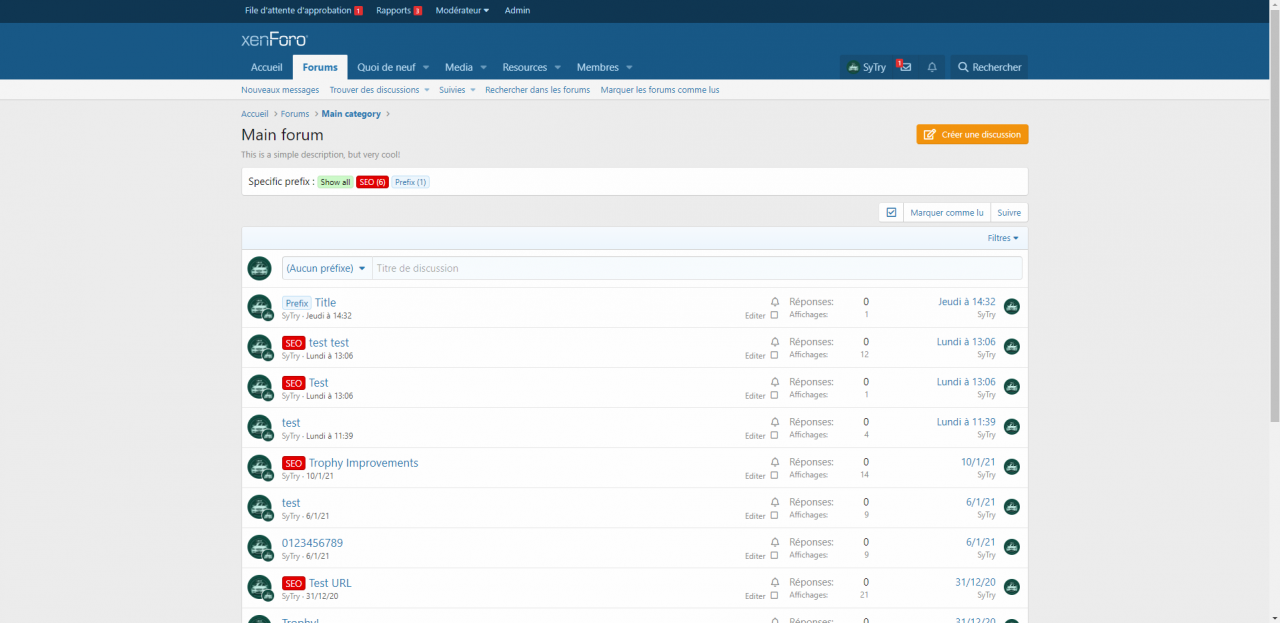
Task: Expand the Filtres dropdown
Action: [x=1002, y=238]
